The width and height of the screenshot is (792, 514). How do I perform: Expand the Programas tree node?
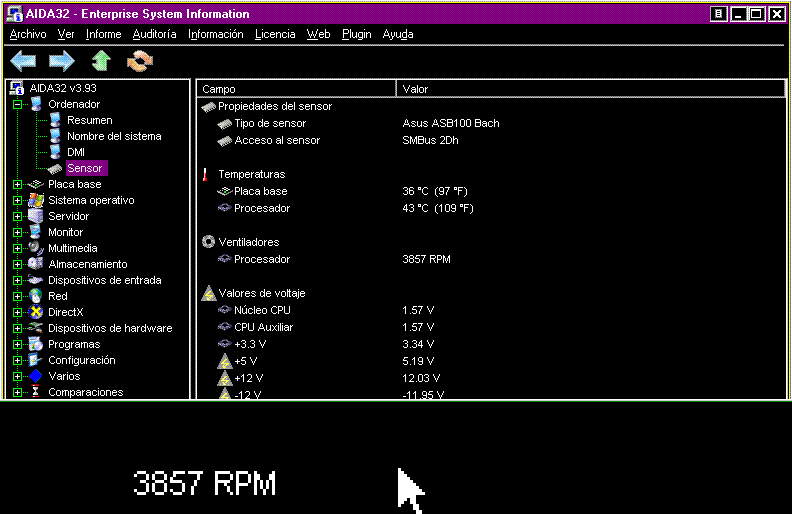click(17, 344)
